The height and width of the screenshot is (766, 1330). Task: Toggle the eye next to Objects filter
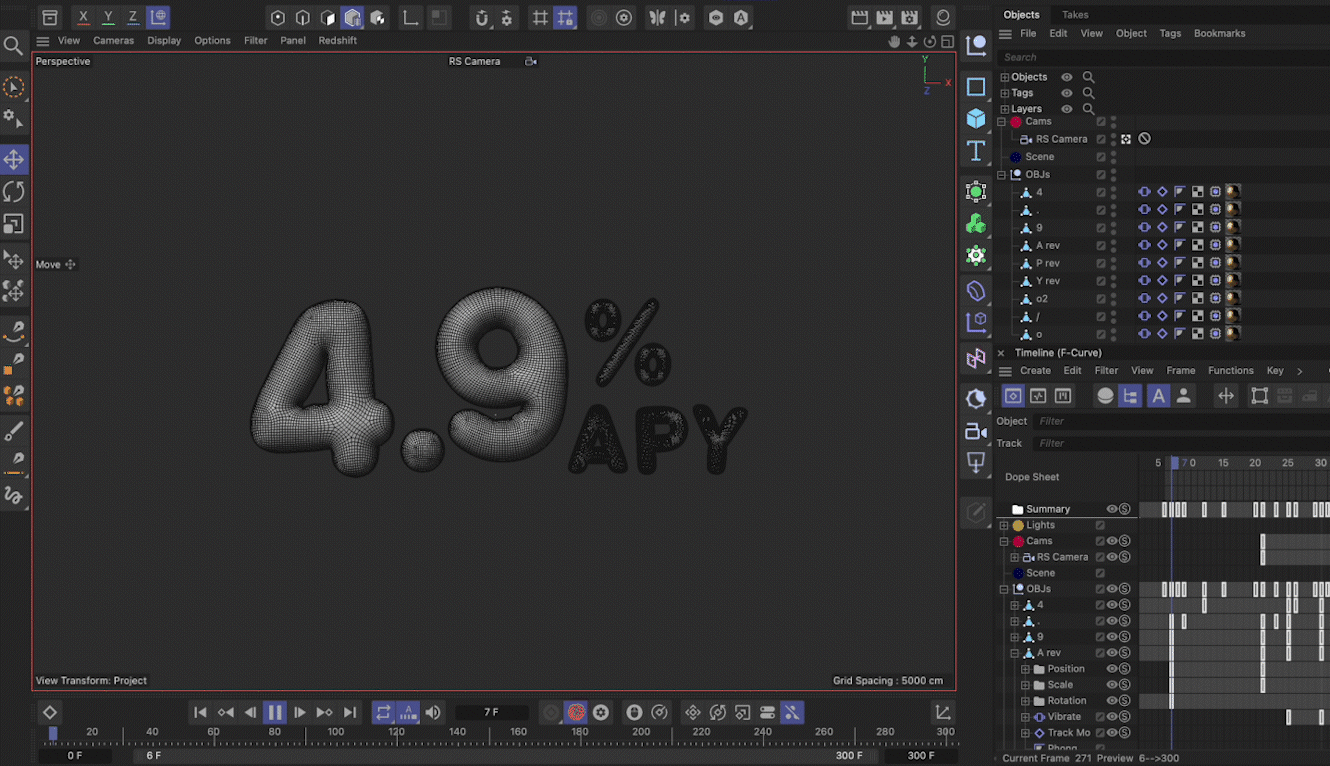[1067, 77]
